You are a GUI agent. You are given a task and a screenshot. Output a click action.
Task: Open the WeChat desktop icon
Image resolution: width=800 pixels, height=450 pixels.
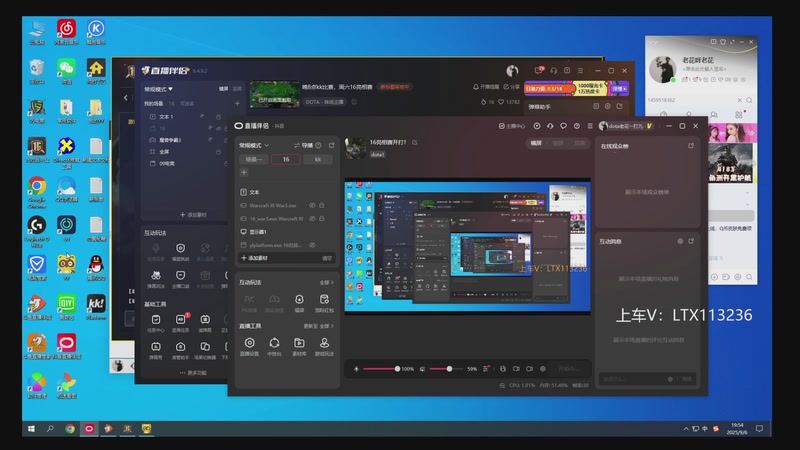tap(66, 71)
